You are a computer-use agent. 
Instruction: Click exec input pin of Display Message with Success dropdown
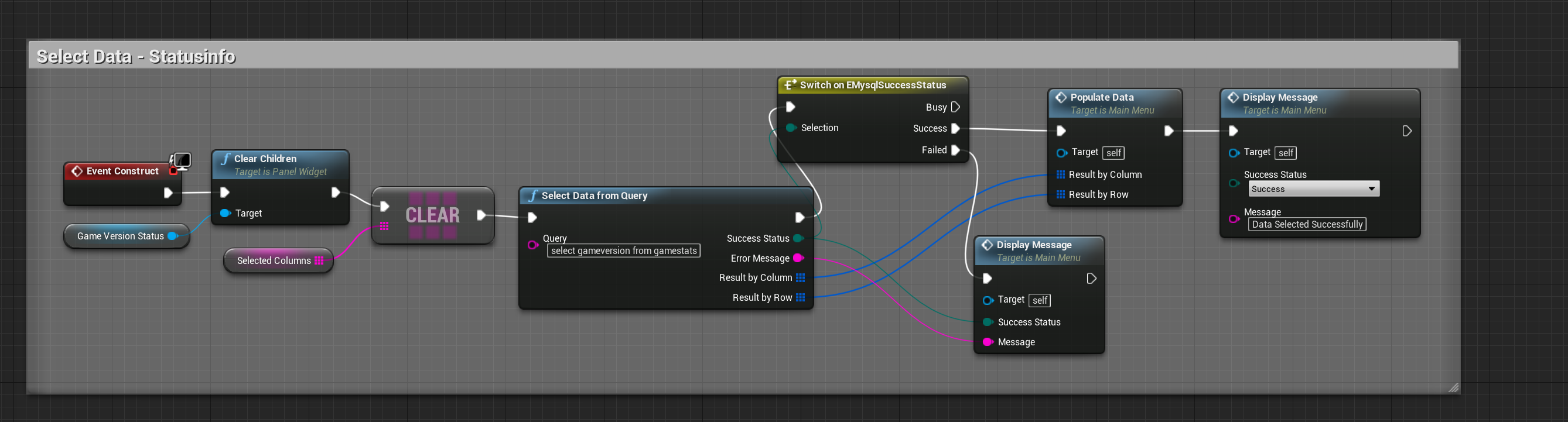point(1233,131)
